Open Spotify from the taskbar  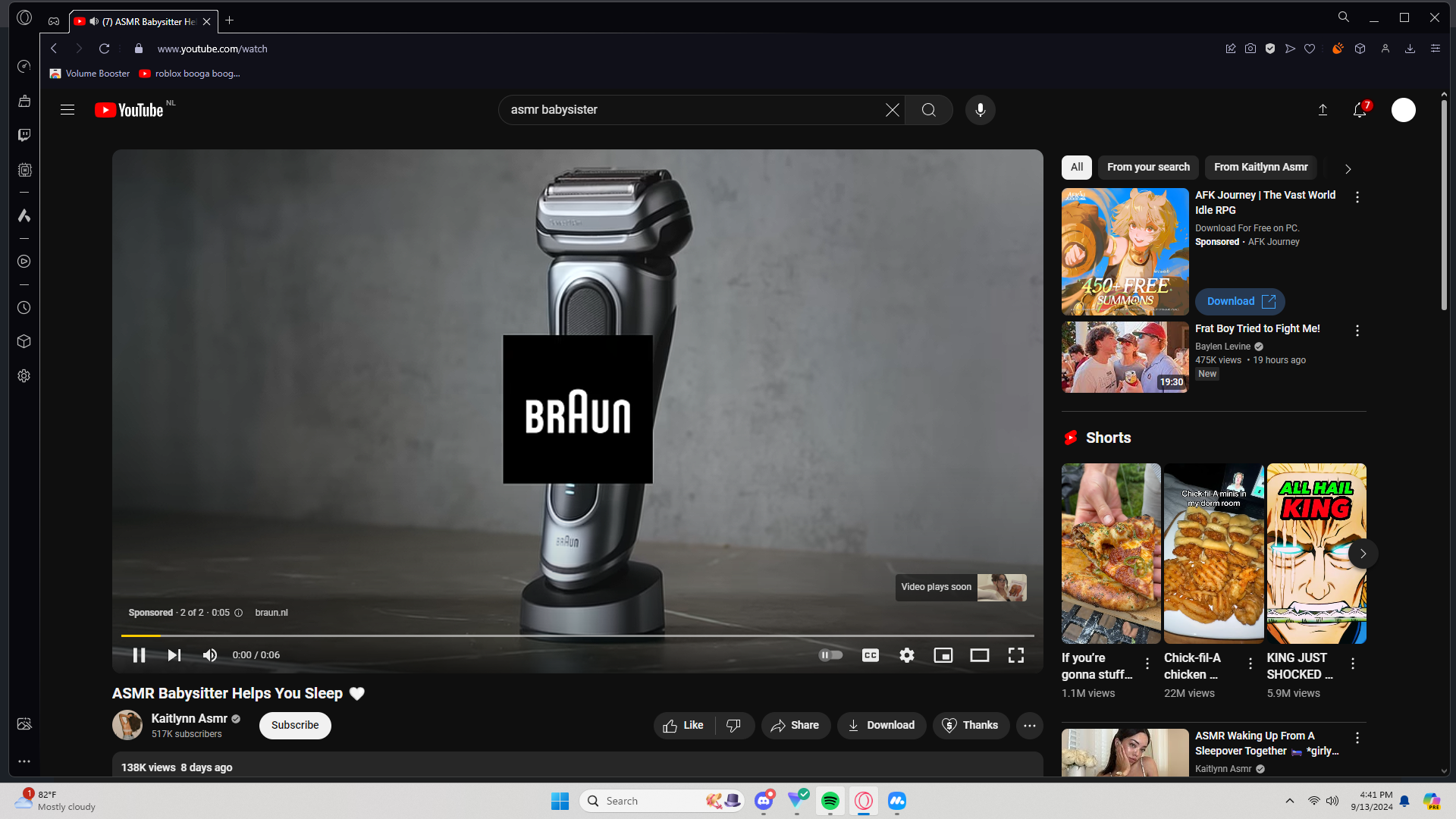(x=830, y=801)
